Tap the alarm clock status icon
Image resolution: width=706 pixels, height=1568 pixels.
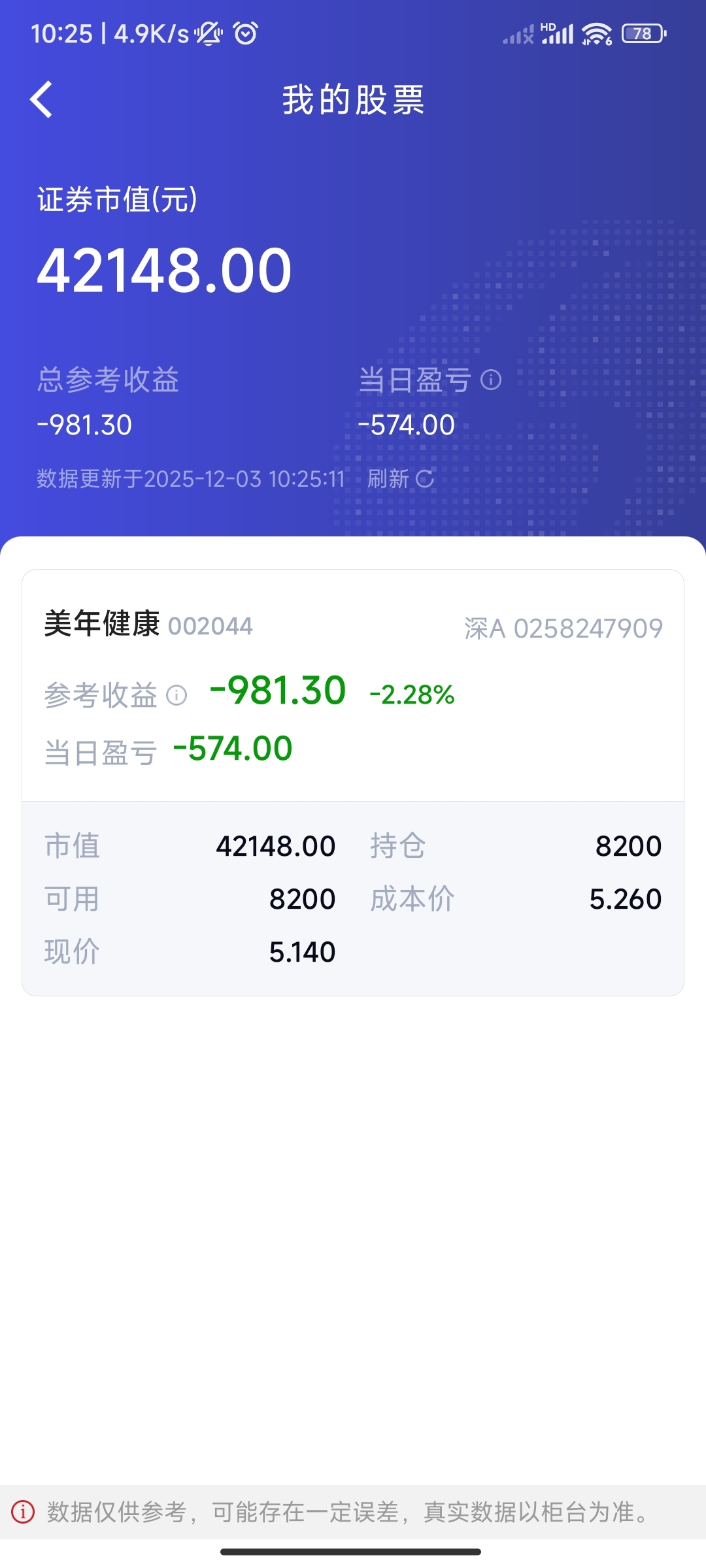[246, 33]
